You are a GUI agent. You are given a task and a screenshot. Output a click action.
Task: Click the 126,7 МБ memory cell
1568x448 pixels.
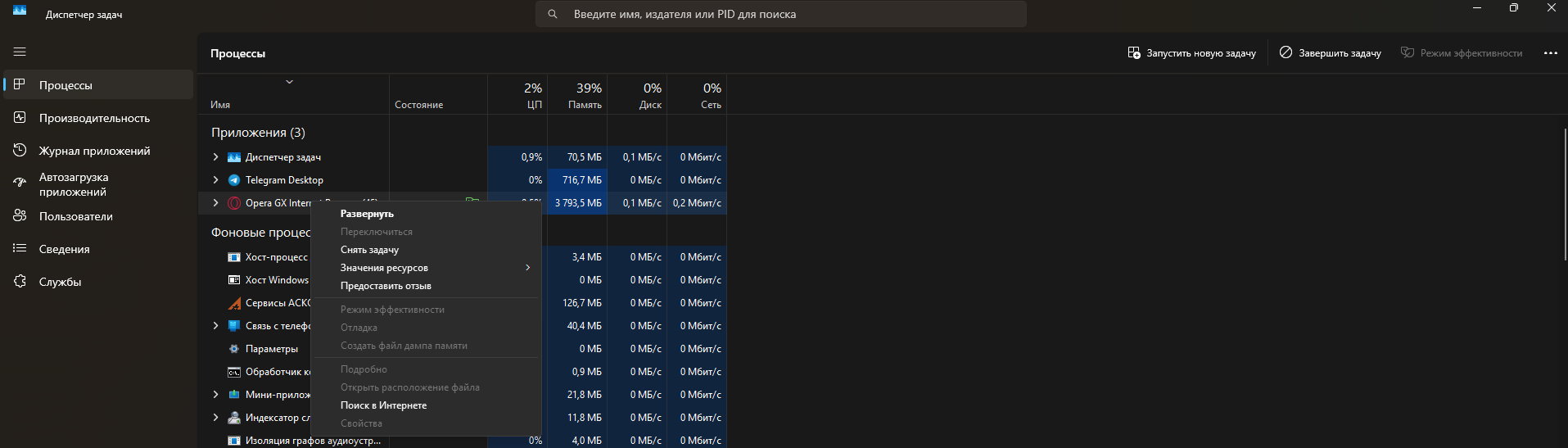click(577, 303)
